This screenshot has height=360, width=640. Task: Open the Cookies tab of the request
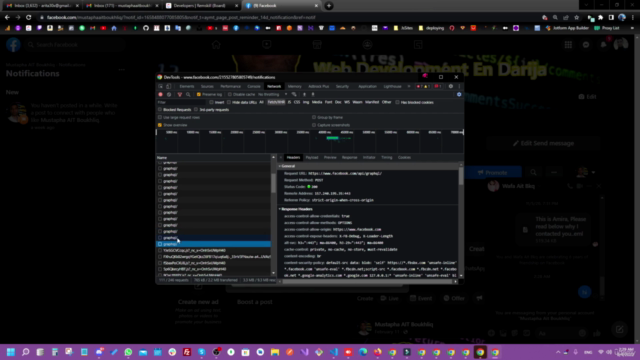tap(404, 158)
